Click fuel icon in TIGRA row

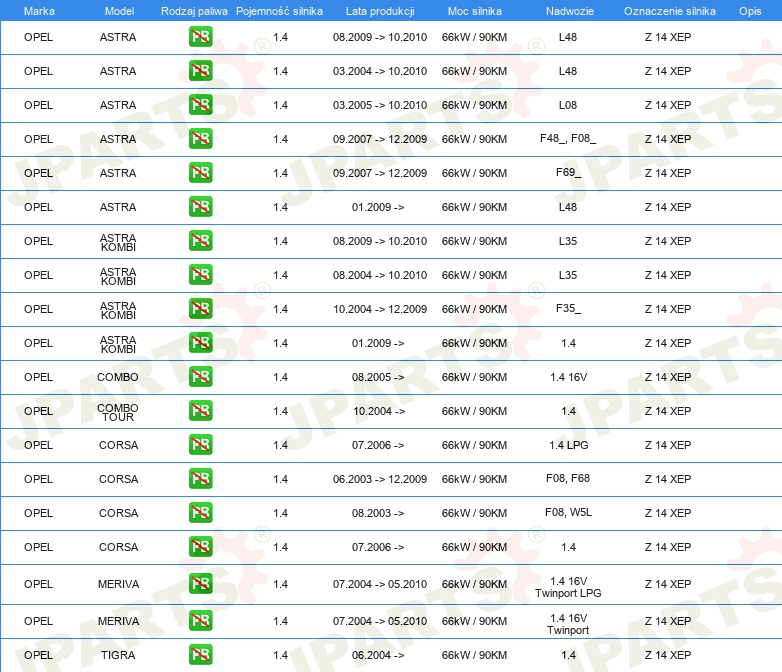200,655
